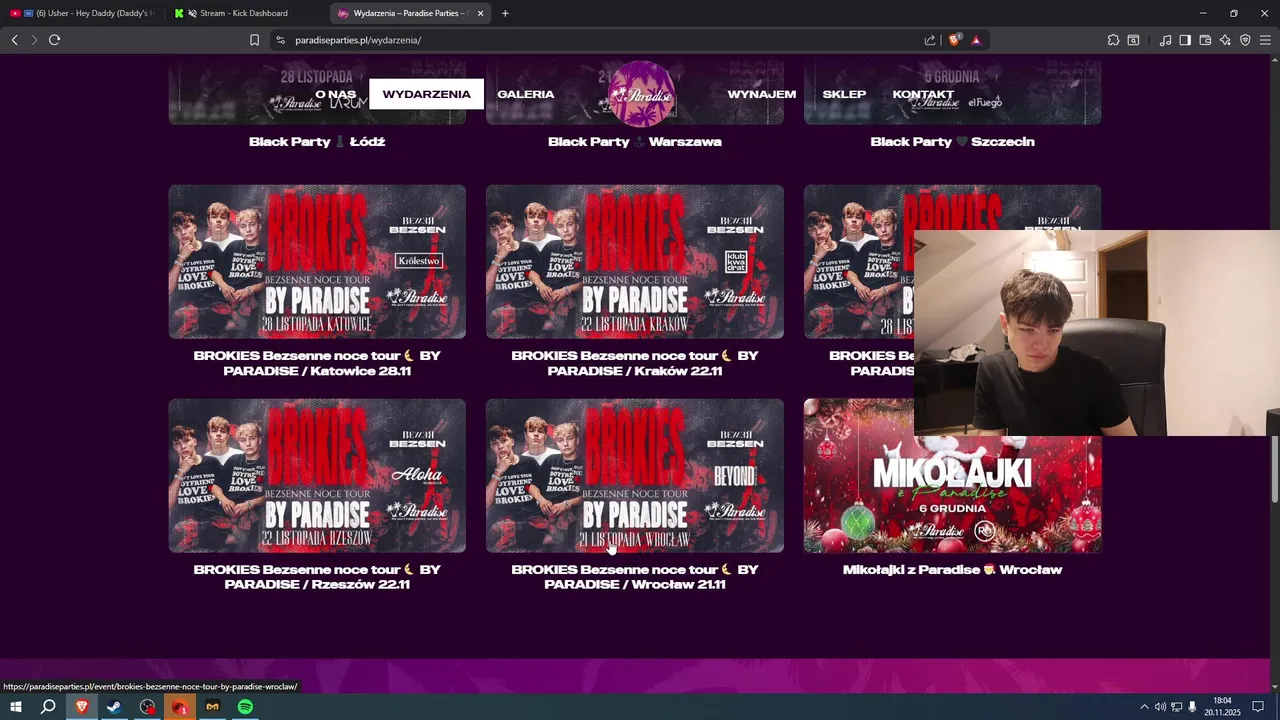Open WYDARZENIA menu item
This screenshot has width=1280, height=720.
click(426, 94)
